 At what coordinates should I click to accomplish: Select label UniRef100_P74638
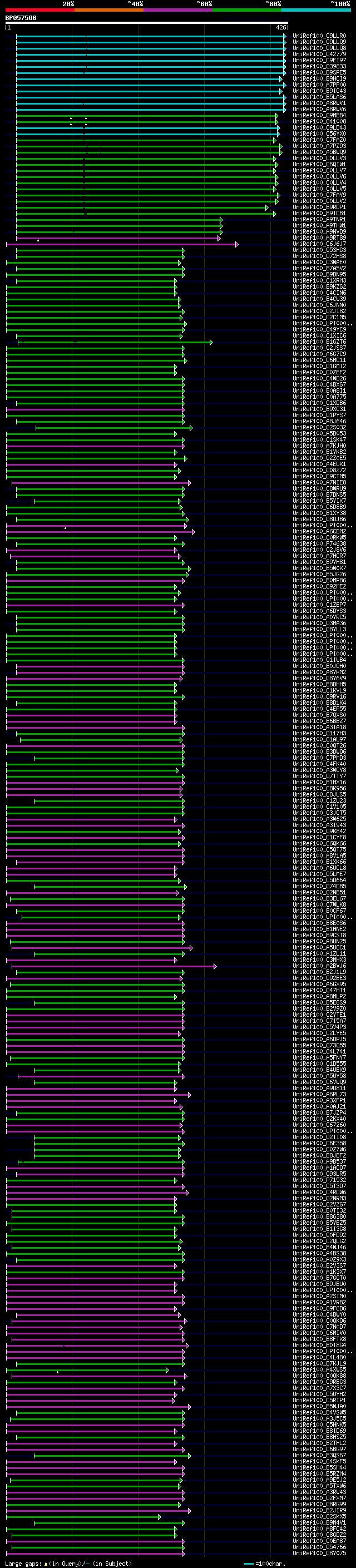[319, 544]
